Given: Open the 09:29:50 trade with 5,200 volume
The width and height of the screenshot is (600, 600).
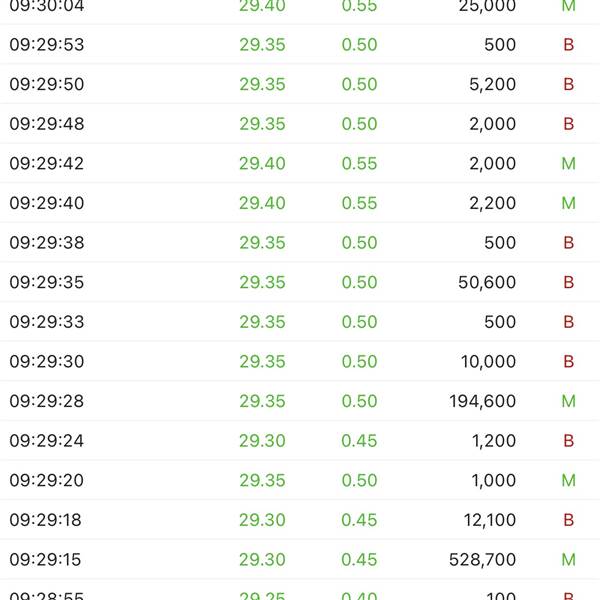Looking at the screenshot, I should click(300, 84).
